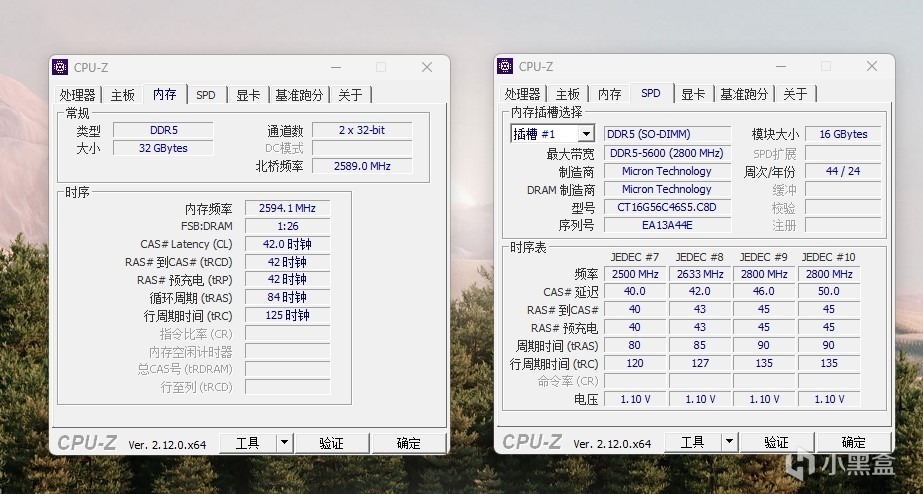Expand 工具 dropdown arrow in right window

coord(729,442)
